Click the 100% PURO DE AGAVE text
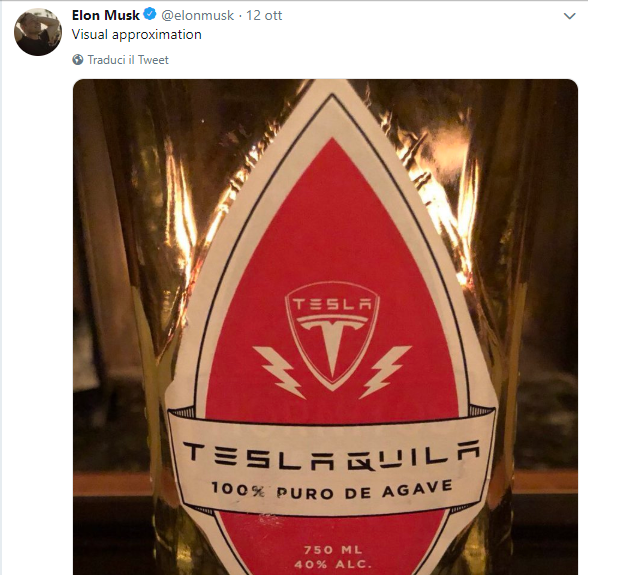The width and height of the screenshot is (633, 575). [x=331, y=489]
